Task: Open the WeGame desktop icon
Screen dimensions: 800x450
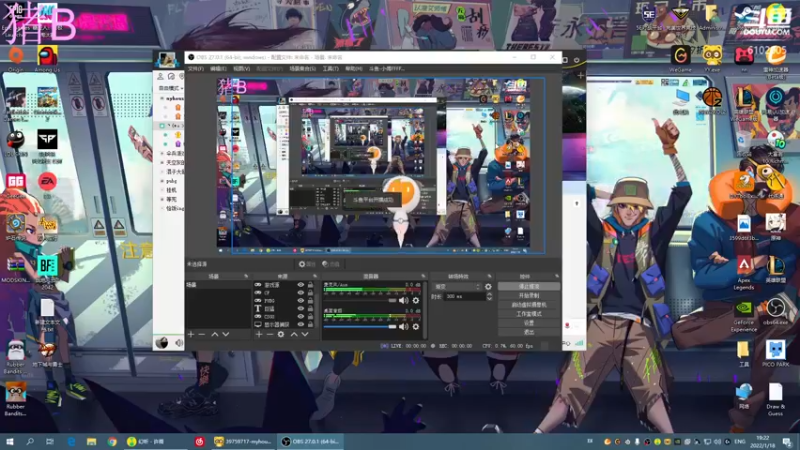Action: (680, 59)
